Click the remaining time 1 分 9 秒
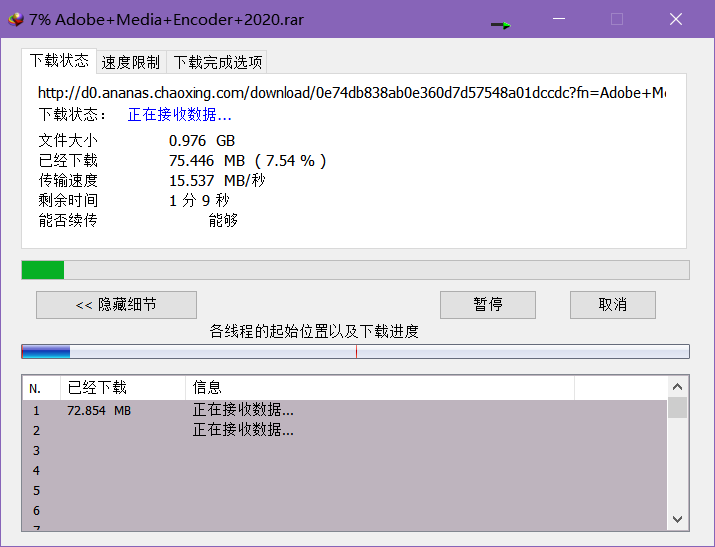Viewport: 715px width, 547px height. [x=199, y=201]
